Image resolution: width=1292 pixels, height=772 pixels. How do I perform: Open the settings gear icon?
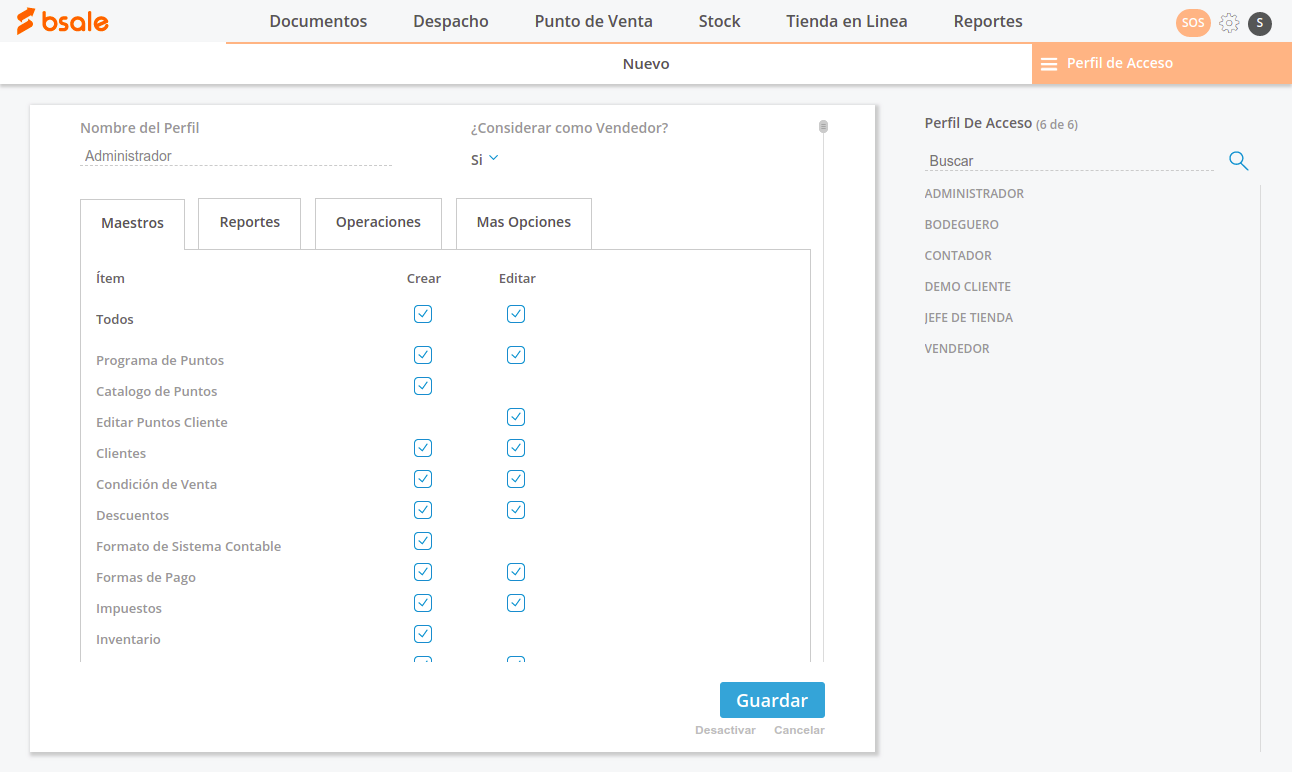point(1229,23)
